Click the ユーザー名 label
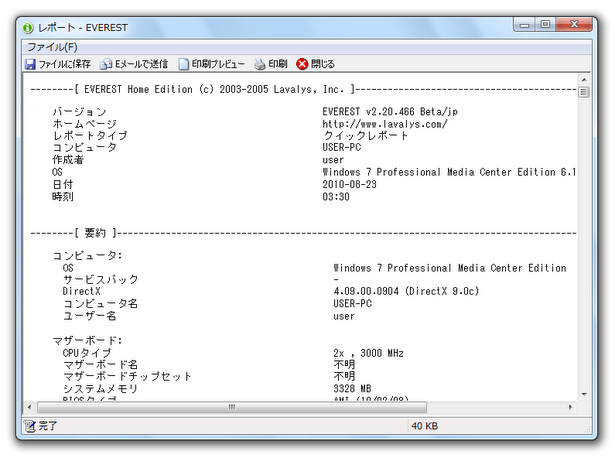 tap(90, 316)
